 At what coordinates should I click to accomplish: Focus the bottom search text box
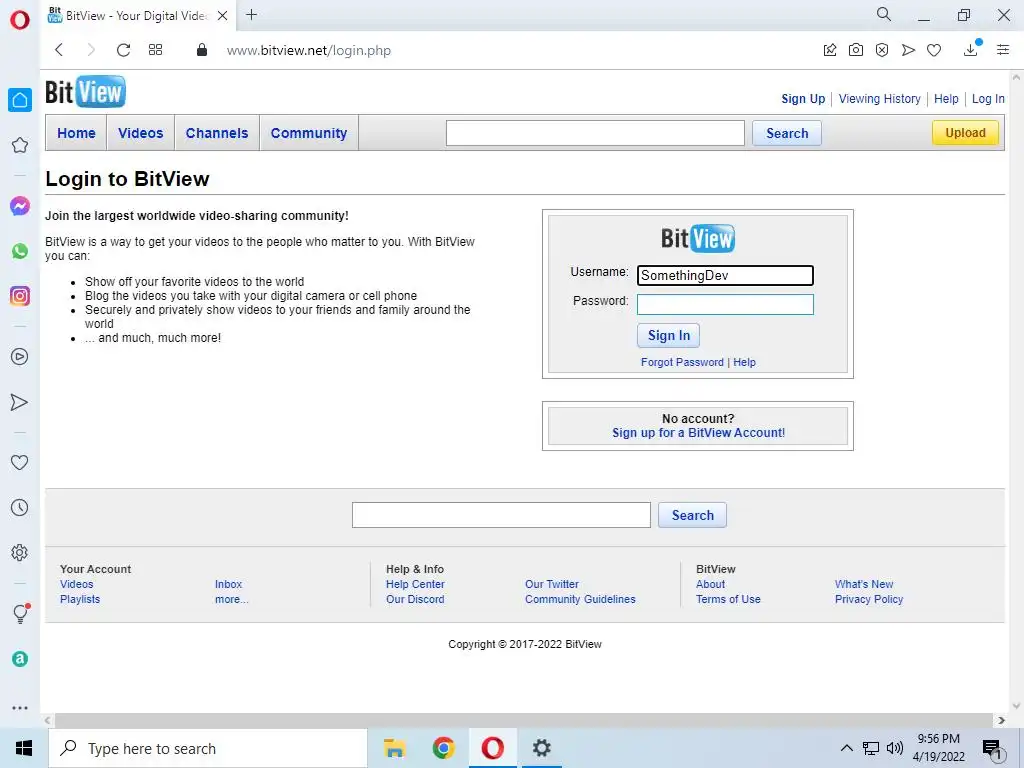pos(501,515)
